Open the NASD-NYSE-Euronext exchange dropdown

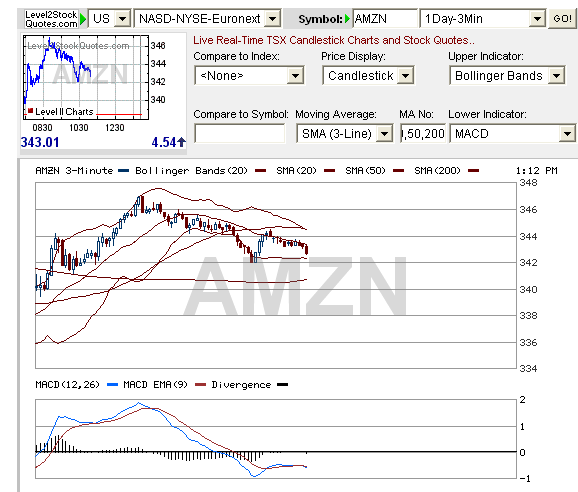208,18
